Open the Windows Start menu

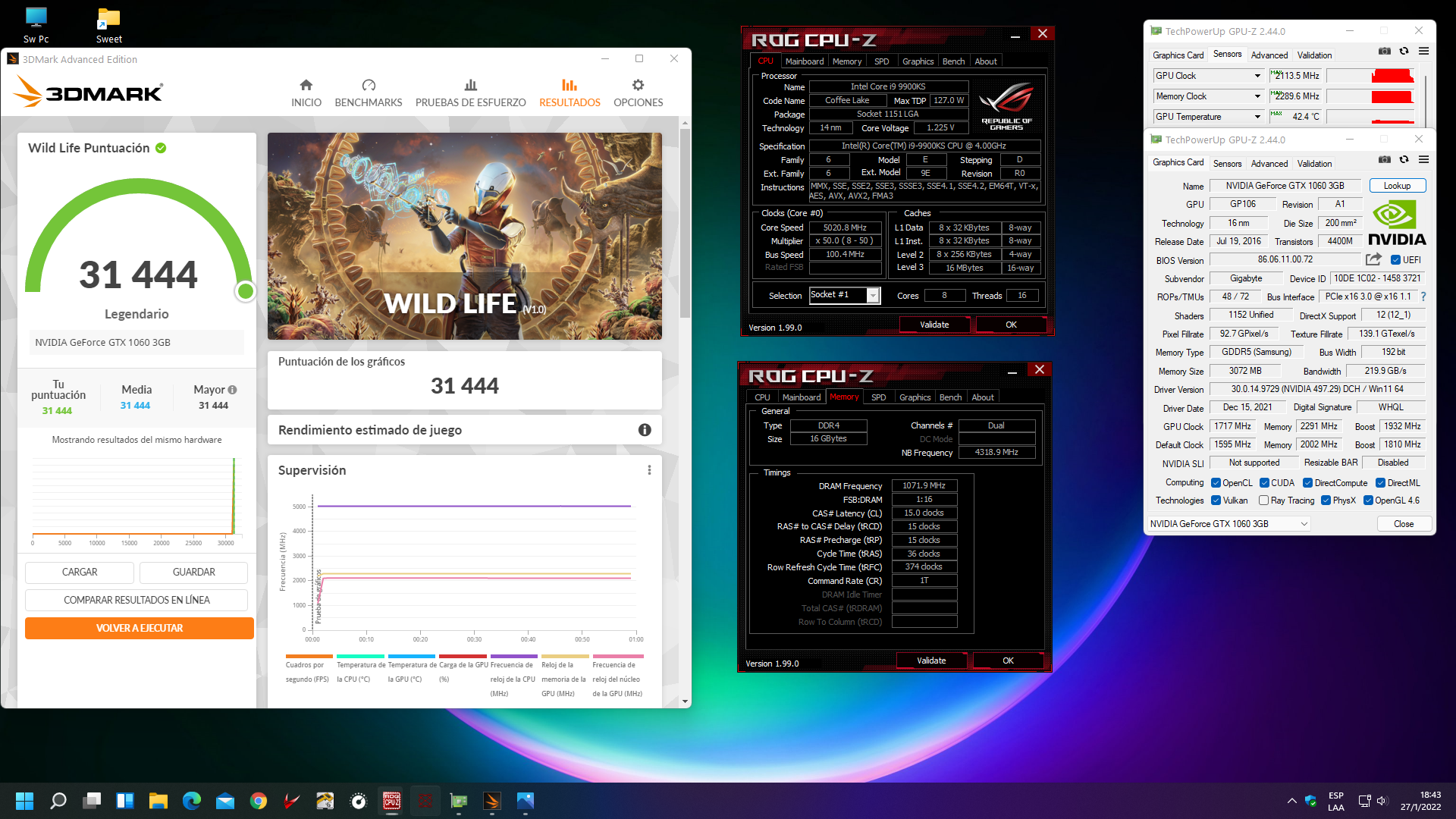click(x=25, y=801)
